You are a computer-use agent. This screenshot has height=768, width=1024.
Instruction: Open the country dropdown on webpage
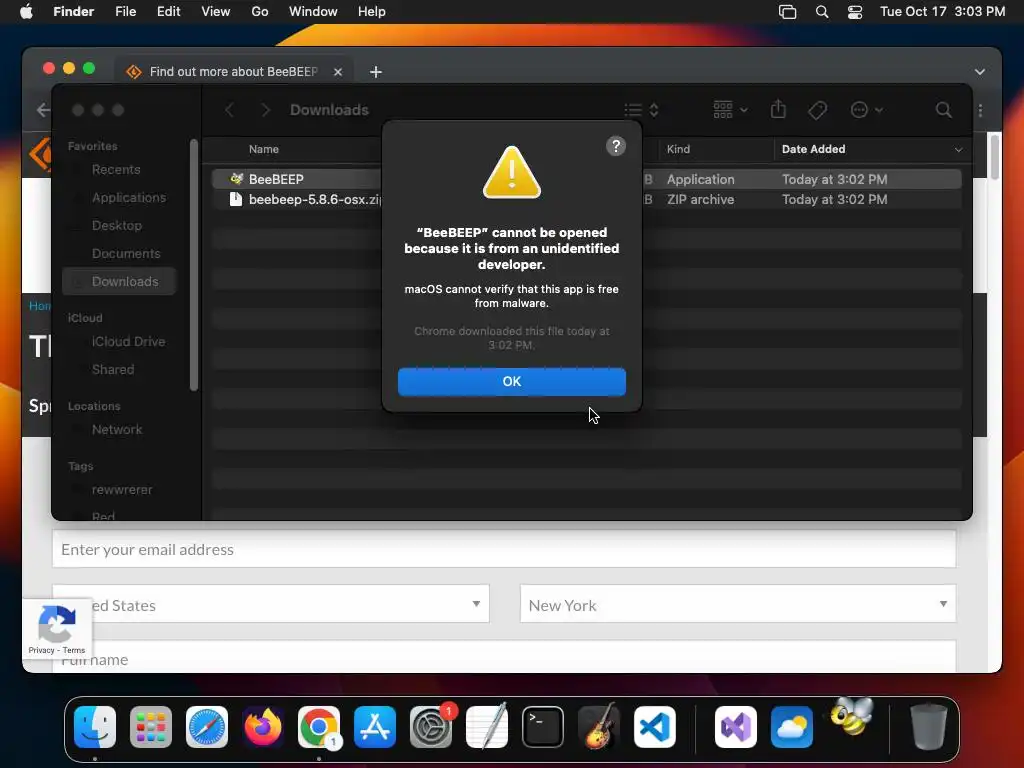pos(270,605)
